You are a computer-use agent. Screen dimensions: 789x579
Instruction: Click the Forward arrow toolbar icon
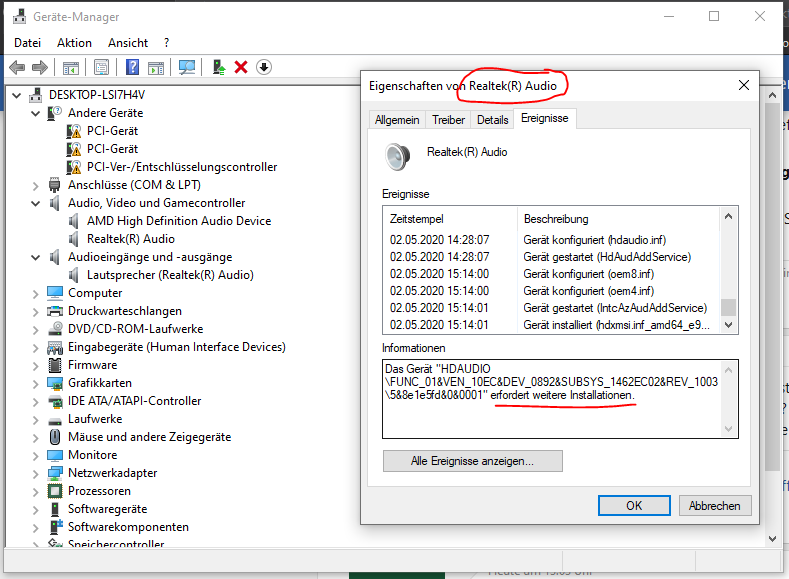(x=40, y=67)
